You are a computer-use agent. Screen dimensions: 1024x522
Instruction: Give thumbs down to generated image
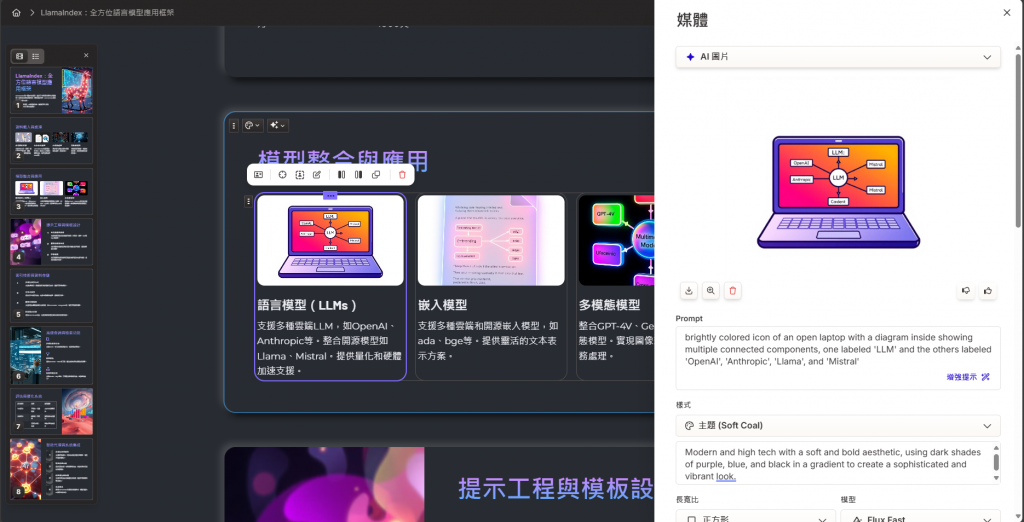pyautogui.click(x=966, y=291)
